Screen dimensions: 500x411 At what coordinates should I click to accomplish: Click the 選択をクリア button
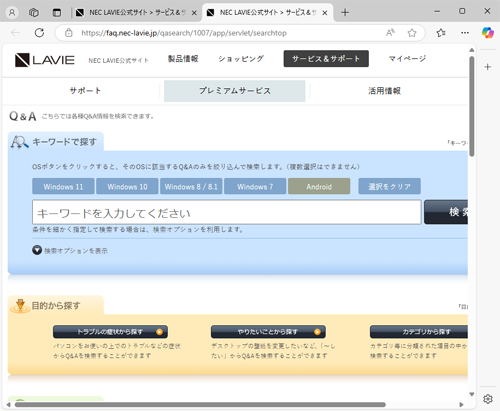tap(389, 186)
